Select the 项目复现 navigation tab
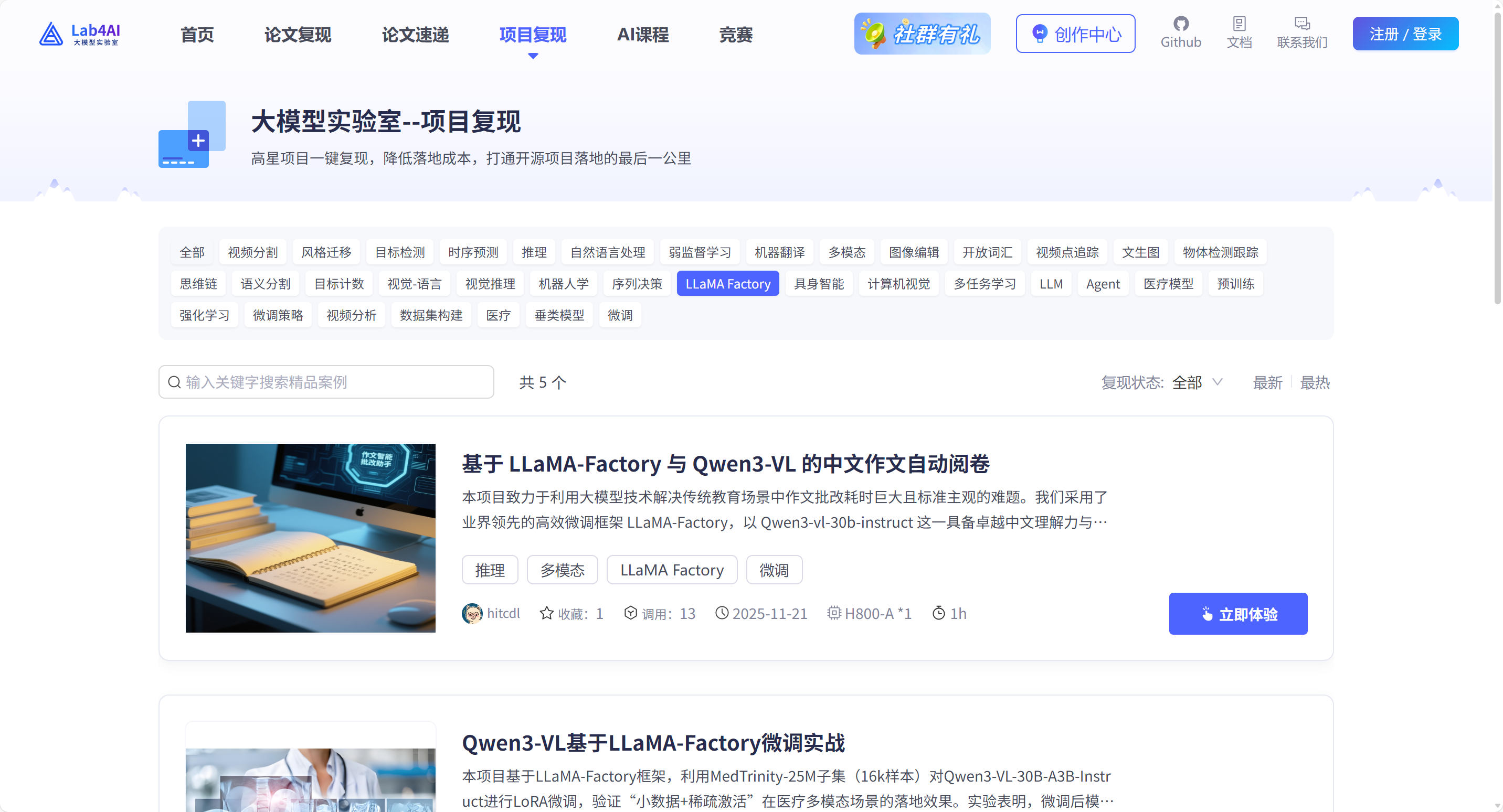 coord(532,35)
